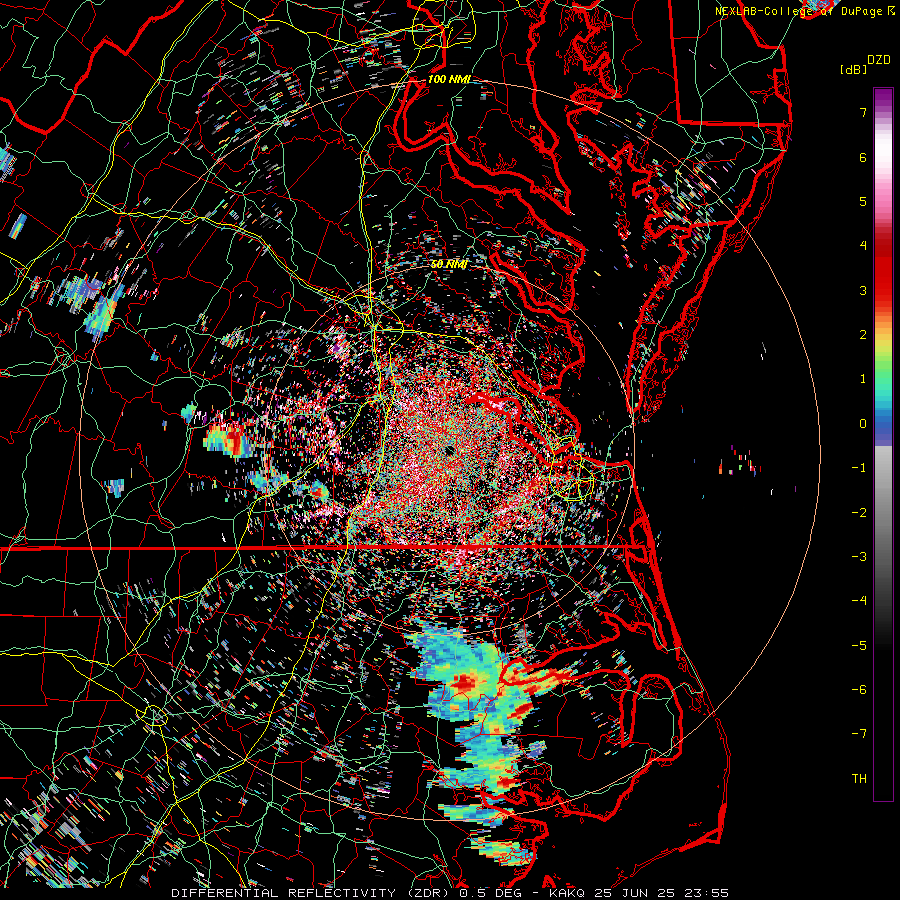The height and width of the screenshot is (900, 900).
Task: Click the 50 NMI range ring label
Action: click(449, 264)
